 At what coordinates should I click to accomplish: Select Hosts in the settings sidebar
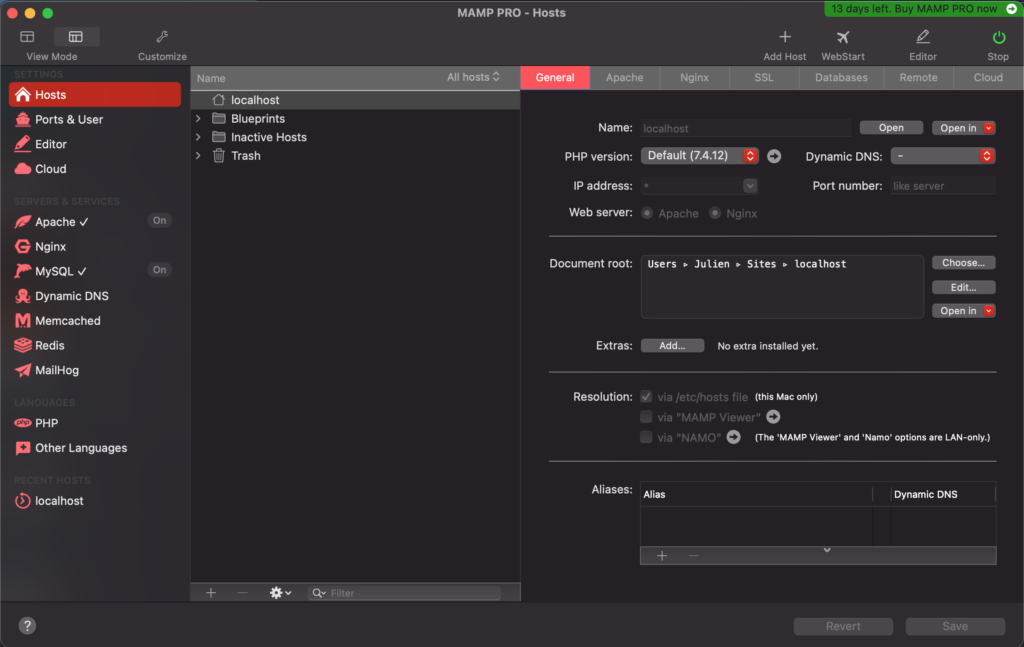95,95
